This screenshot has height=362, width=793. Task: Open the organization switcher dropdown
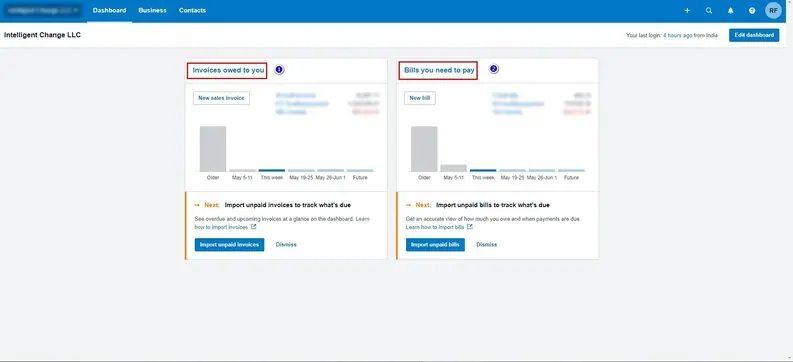tap(42, 10)
